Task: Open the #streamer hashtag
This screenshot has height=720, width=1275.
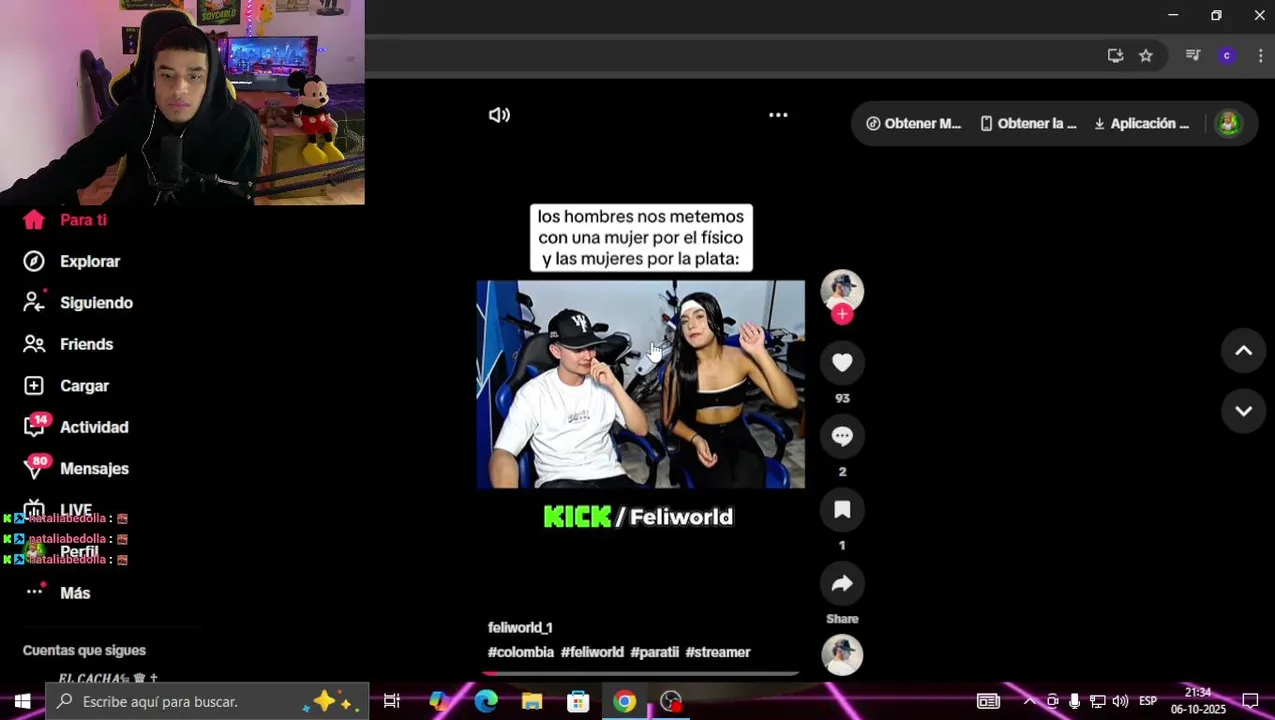Action: [717, 652]
